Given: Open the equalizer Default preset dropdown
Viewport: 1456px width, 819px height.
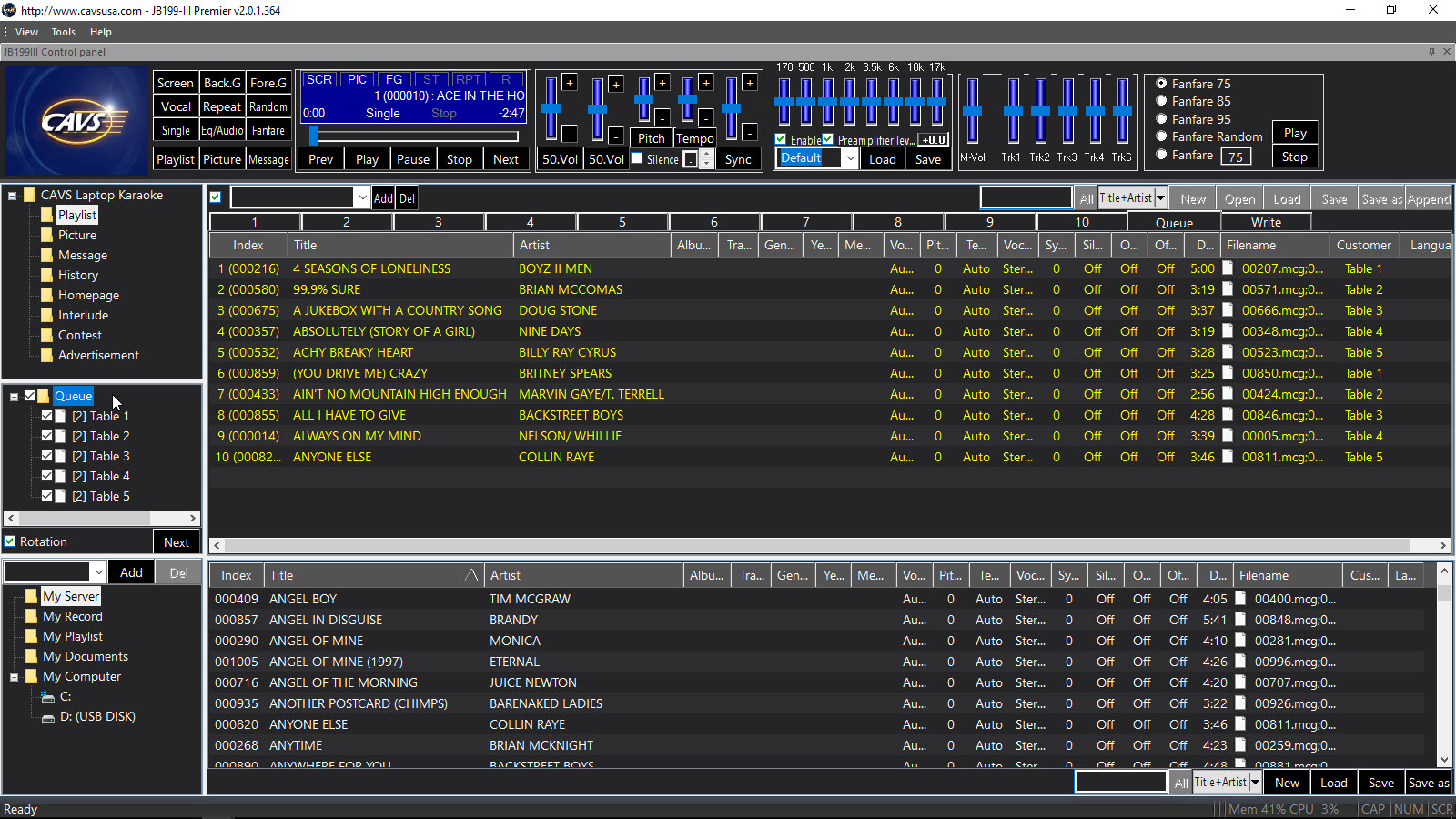Looking at the screenshot, I should (850, 158).
